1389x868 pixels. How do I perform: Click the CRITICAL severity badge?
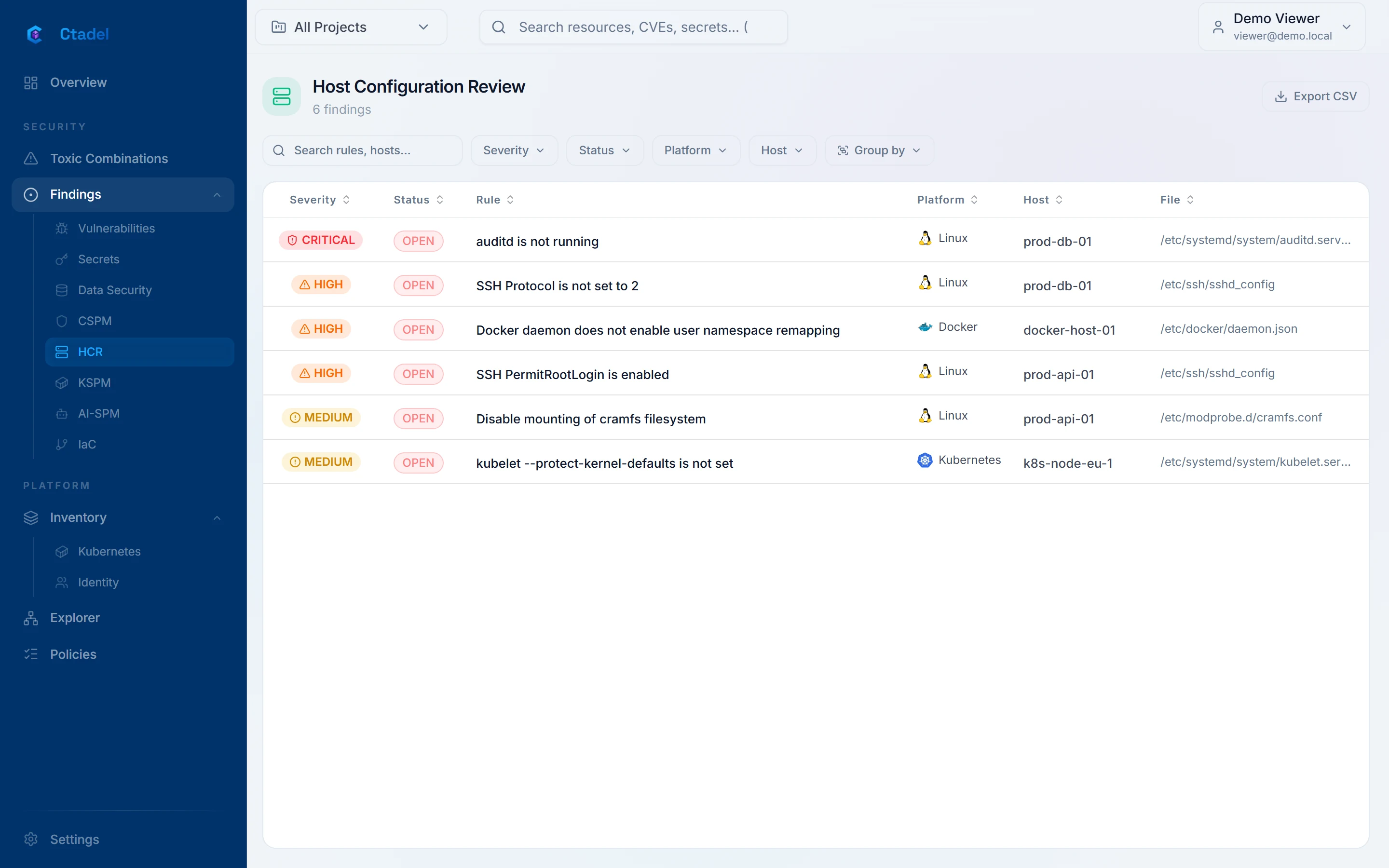320,240
